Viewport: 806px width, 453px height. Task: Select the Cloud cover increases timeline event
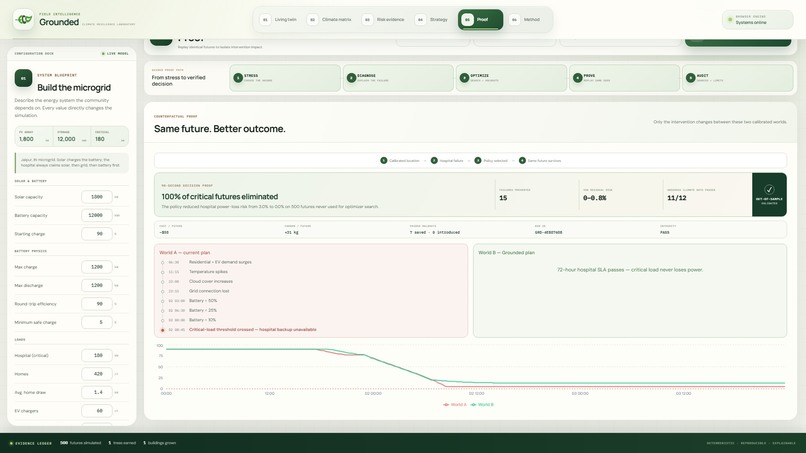pos(211,281)
